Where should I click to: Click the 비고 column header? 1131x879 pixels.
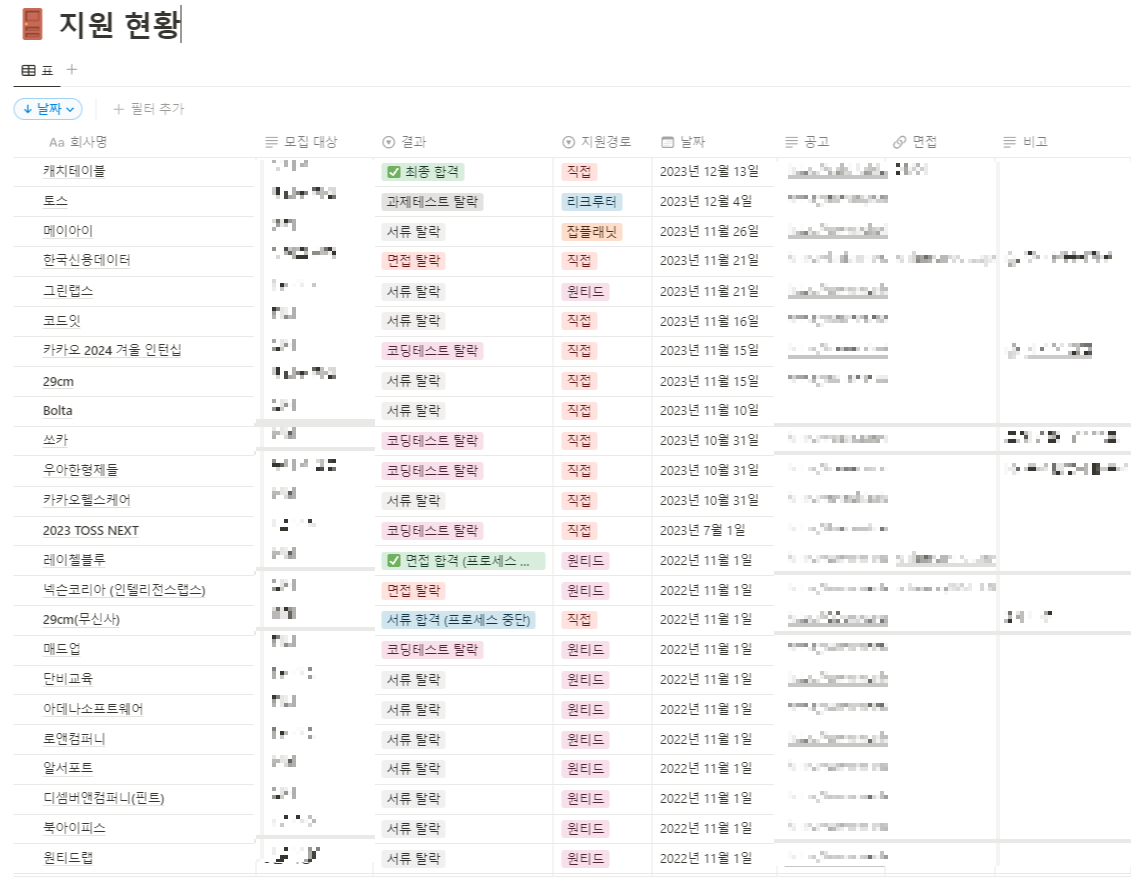pyautogui.click(x=1025, y=142)
